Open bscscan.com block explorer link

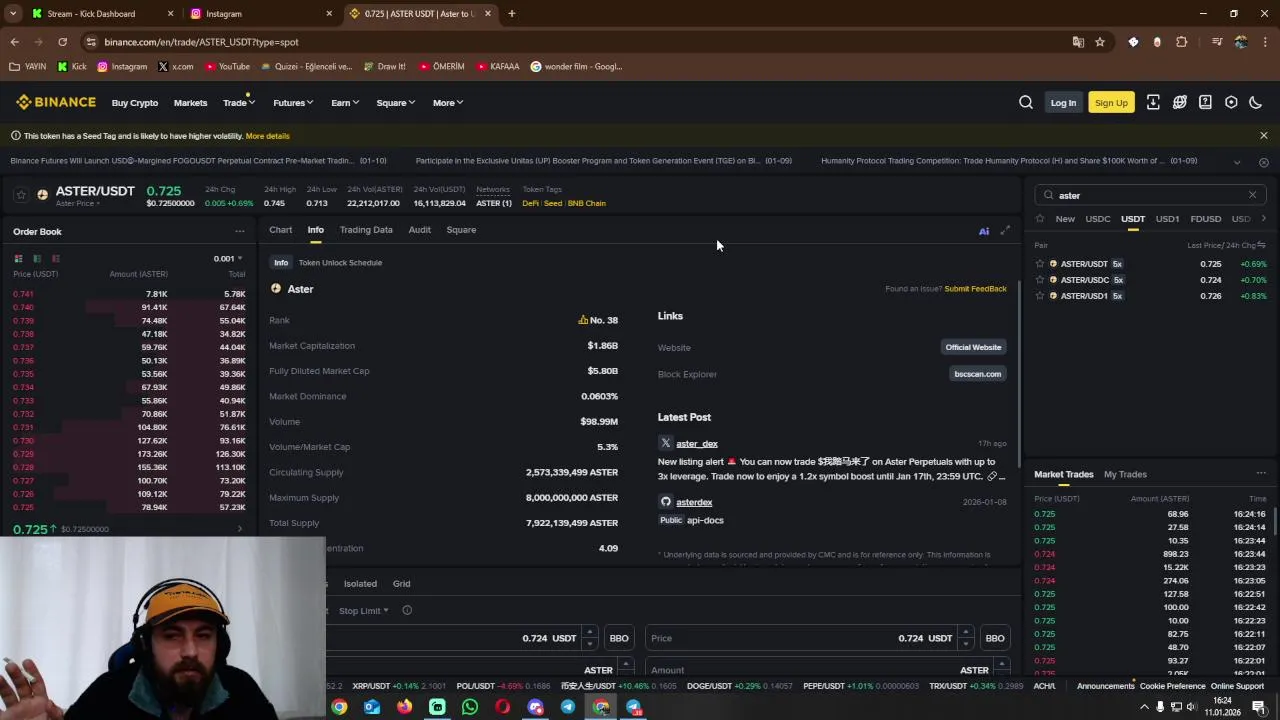(x=977, y=374)
